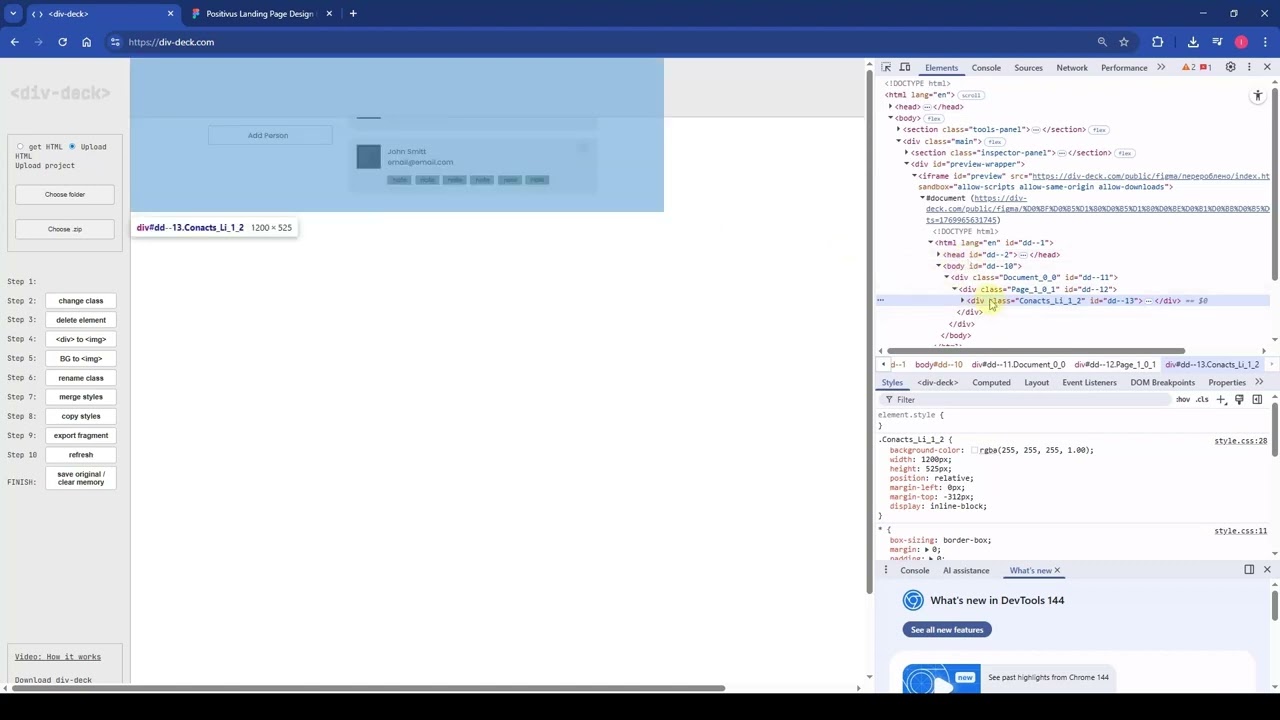Go back in browser history
Image resolution: width=1280 pixels, height=720 pixels.
pos(15,42)
